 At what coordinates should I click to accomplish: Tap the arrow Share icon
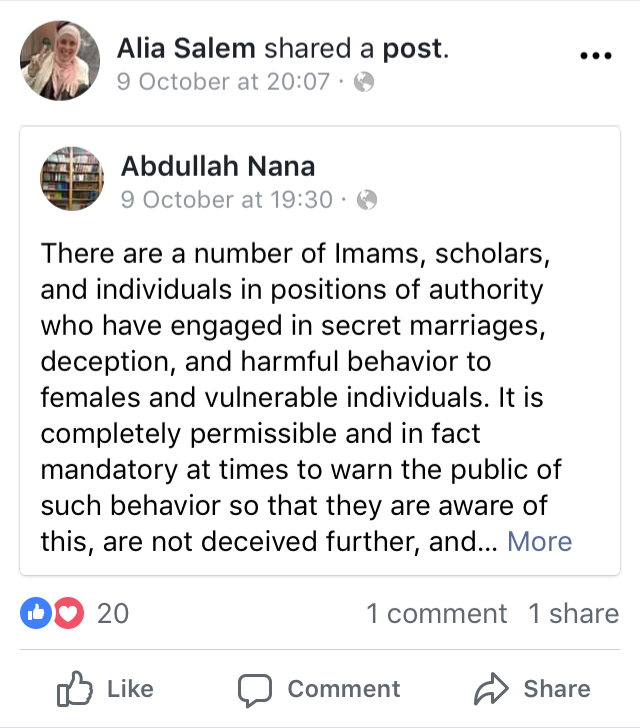pyautogui.click(x=491, y=689)
